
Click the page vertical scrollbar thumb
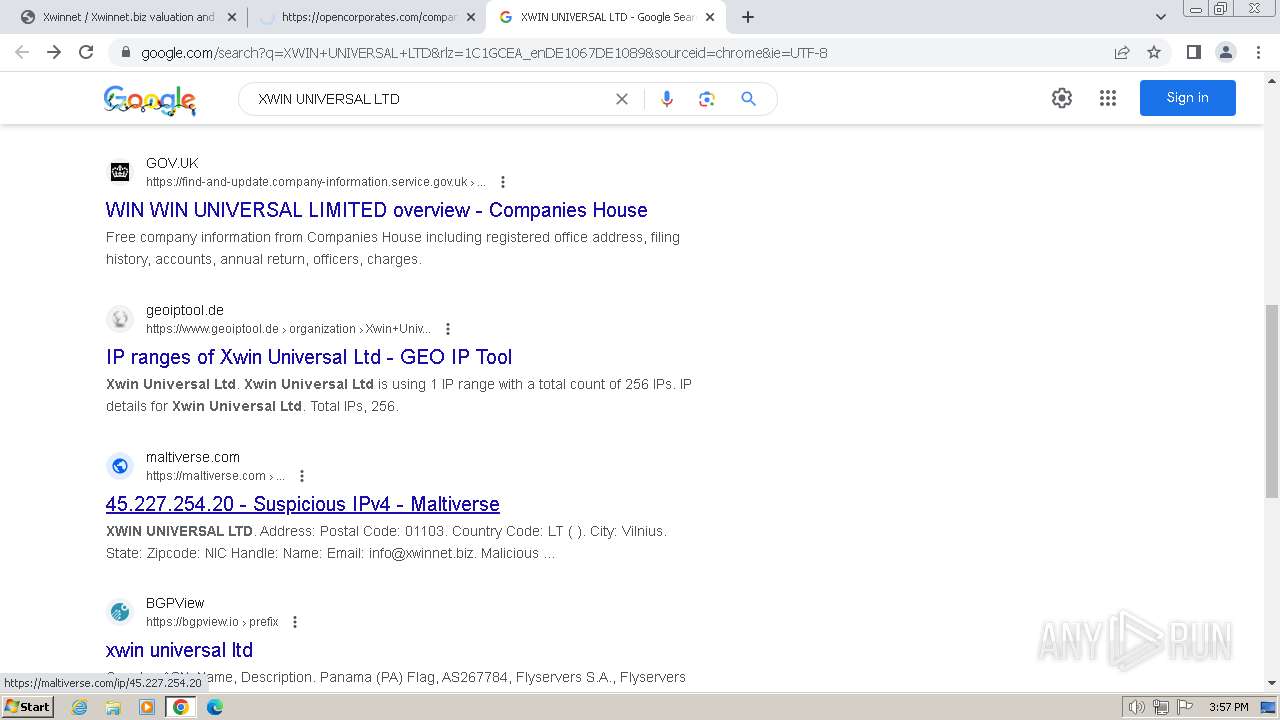coord(1272,400)
